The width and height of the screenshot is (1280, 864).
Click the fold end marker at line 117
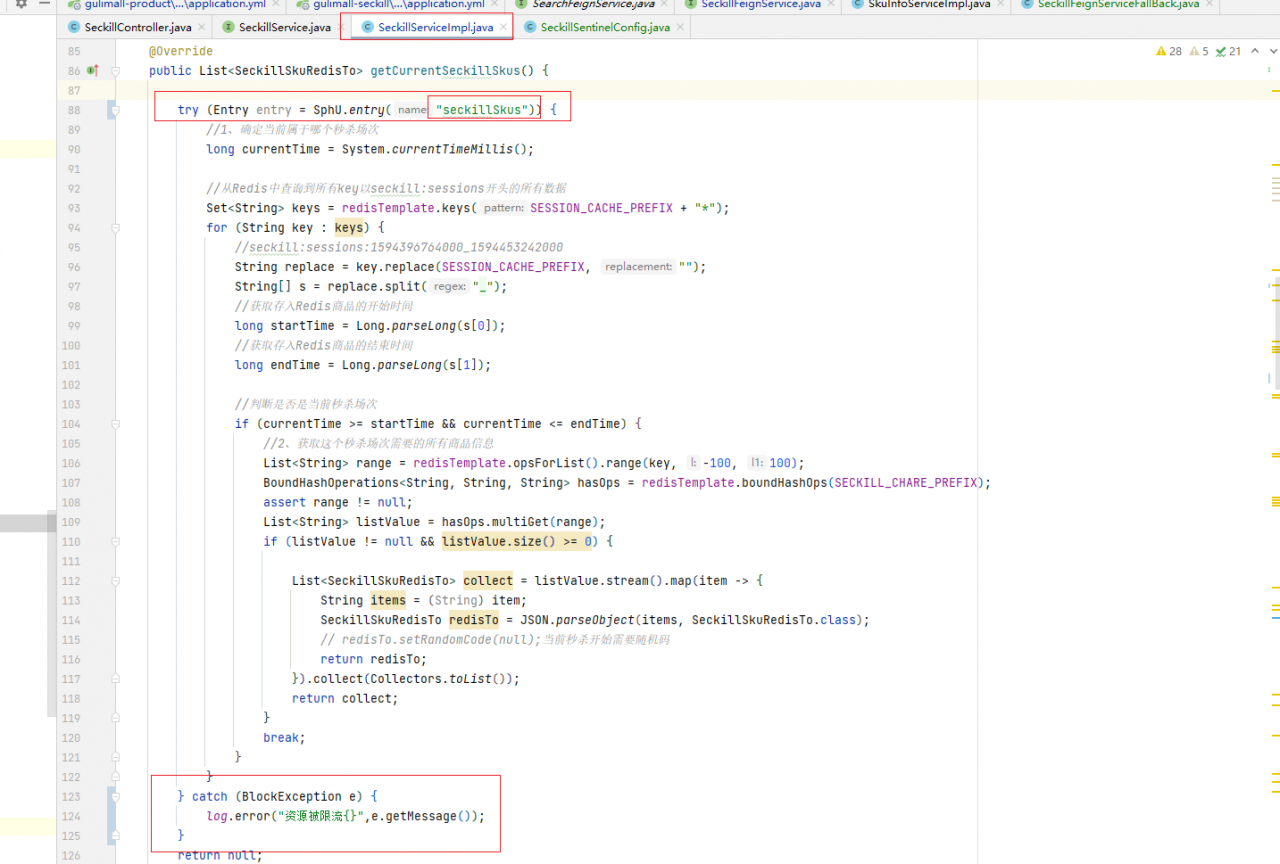click(116, 679)
